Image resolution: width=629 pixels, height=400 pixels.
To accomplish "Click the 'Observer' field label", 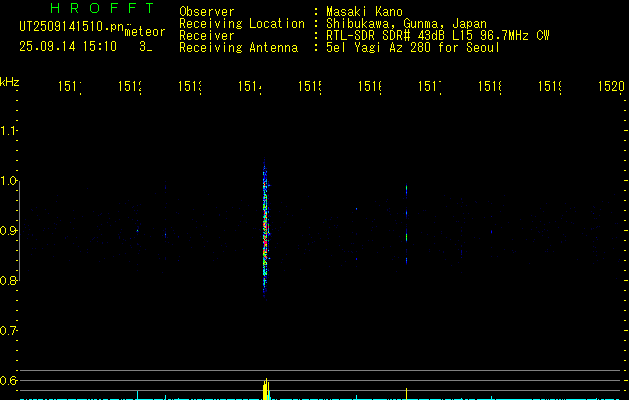I will [207, 11].
